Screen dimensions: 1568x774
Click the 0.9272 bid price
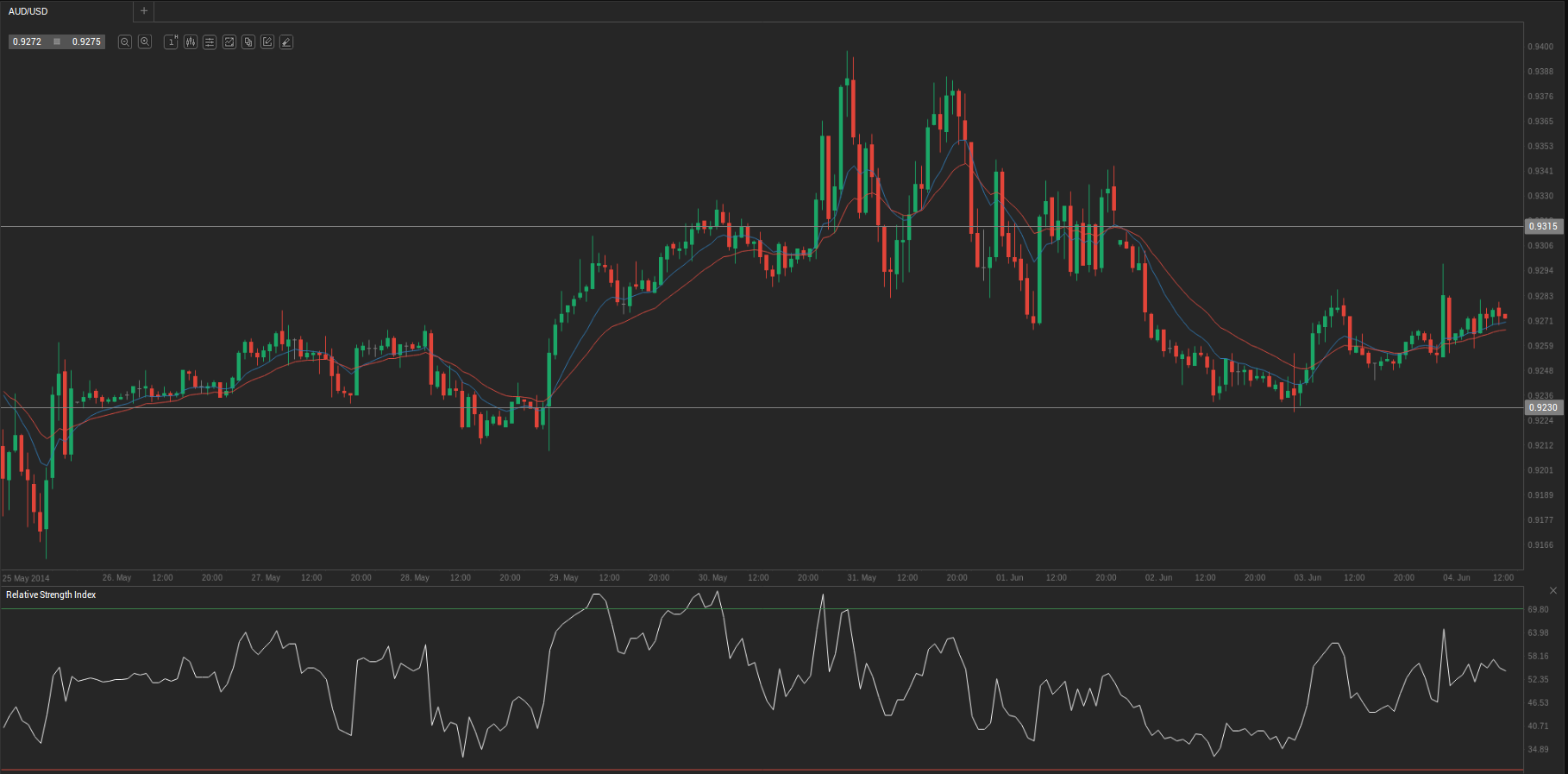(x=28, y=41)
